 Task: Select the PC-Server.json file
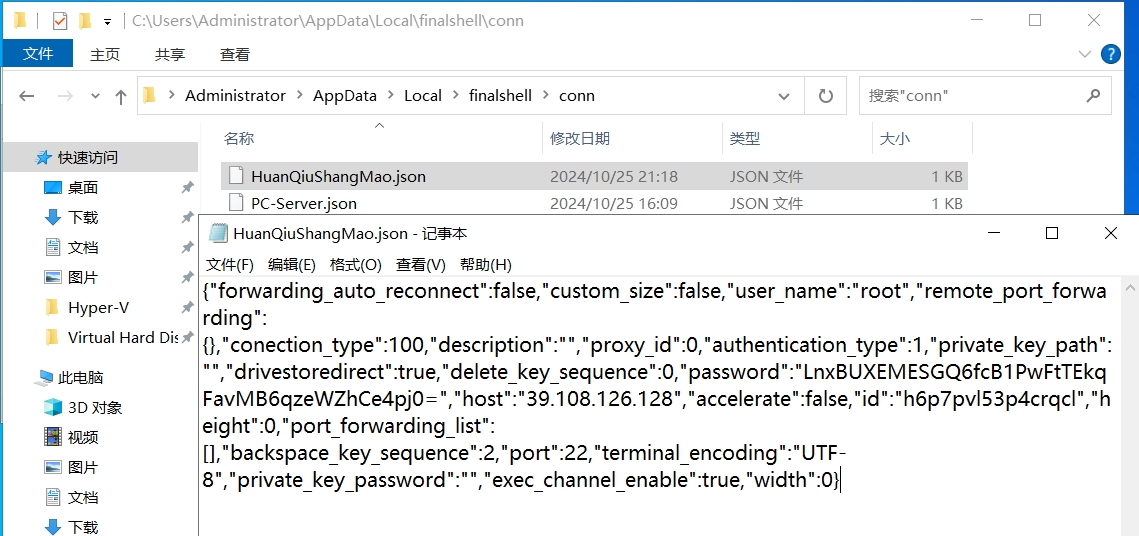tap(594, 203)
